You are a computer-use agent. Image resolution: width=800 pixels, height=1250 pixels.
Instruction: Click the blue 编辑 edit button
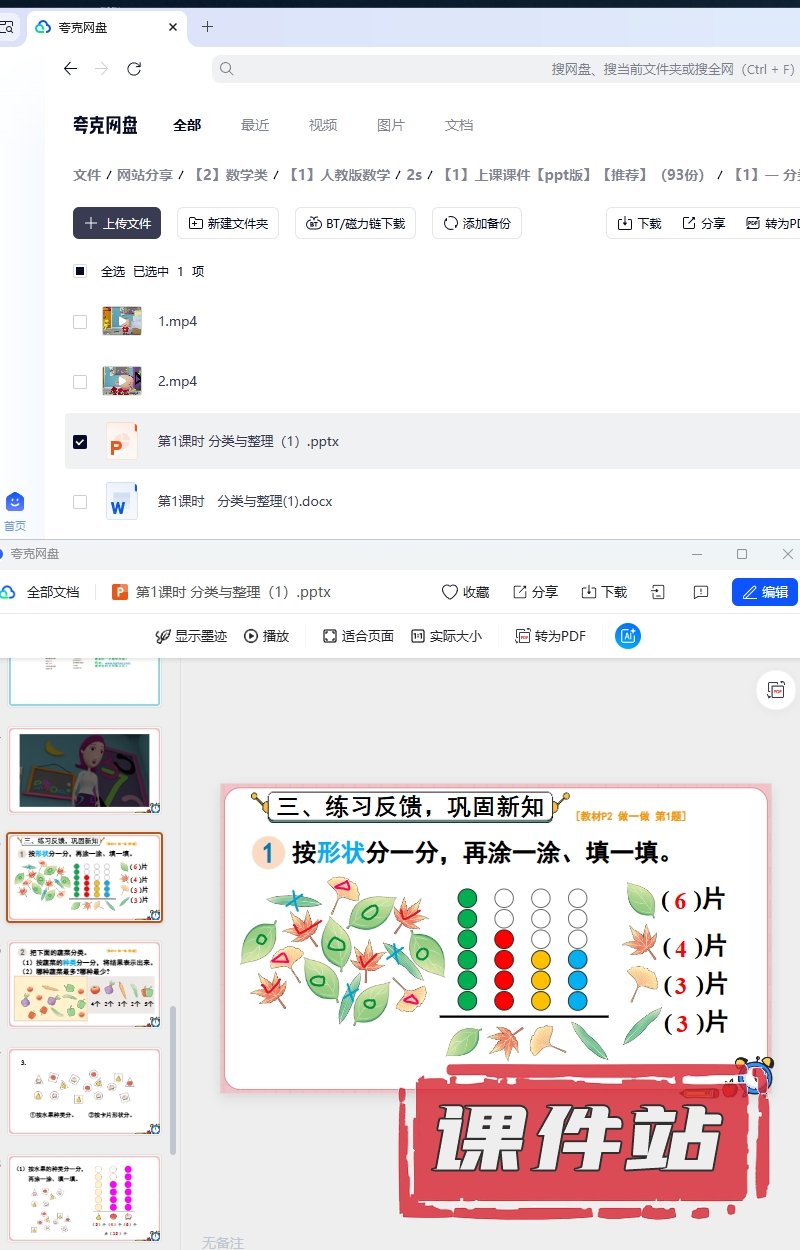(765, 592)
